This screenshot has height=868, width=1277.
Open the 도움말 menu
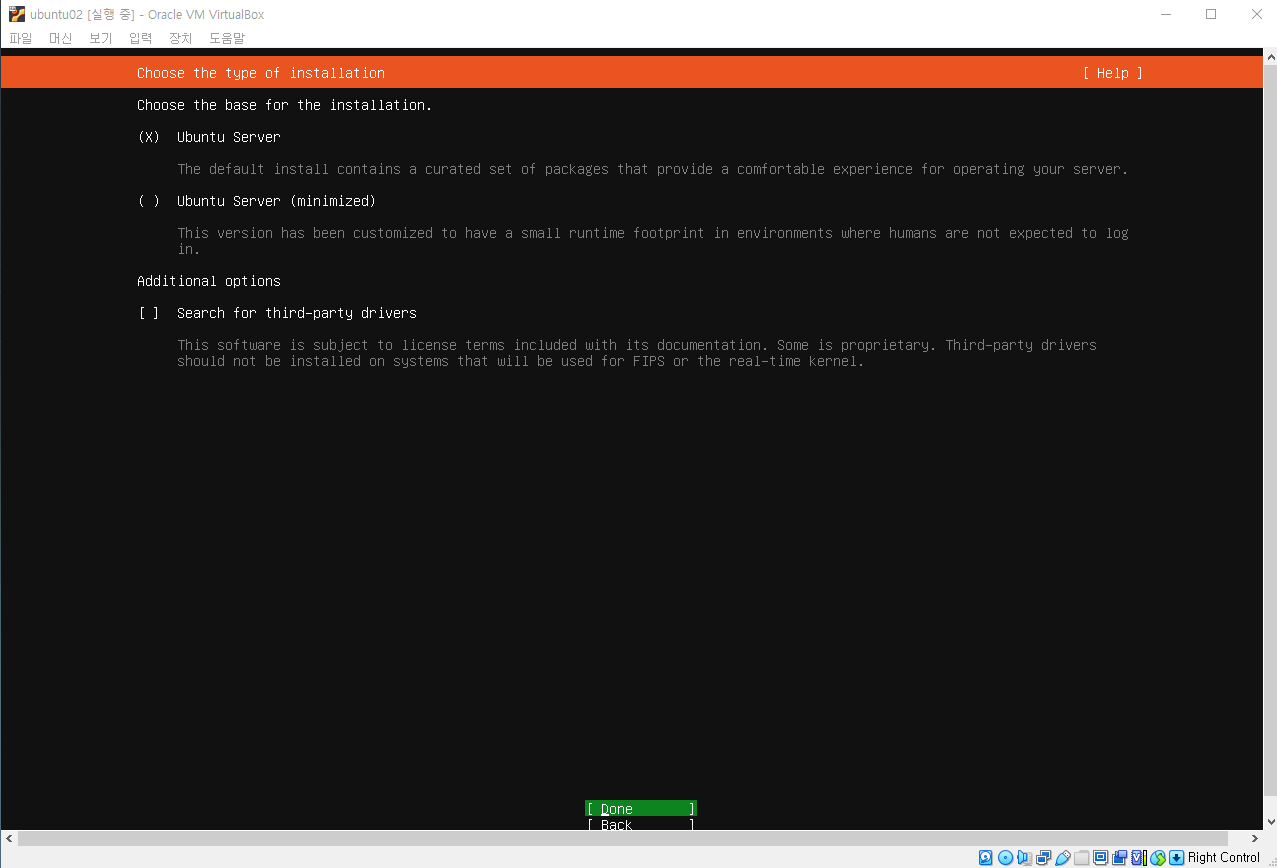coord(227,38)
